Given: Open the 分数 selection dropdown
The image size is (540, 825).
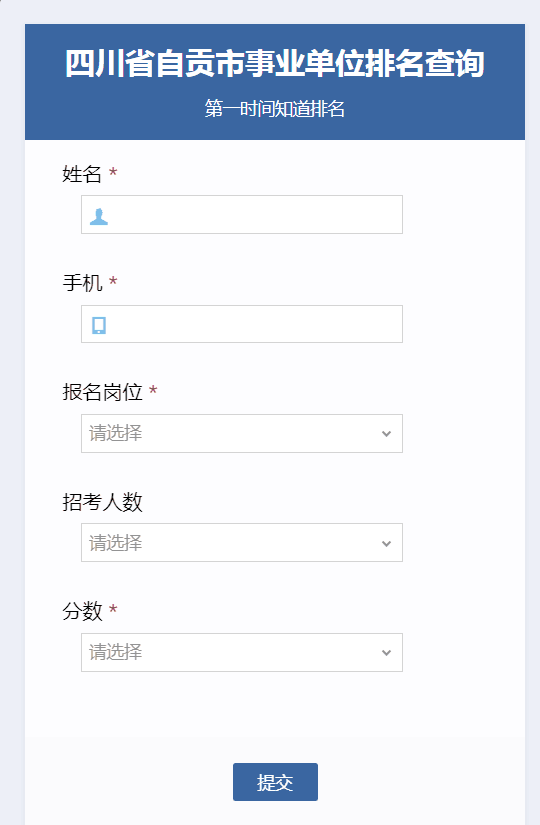Looking at the screenshot, I should tap(242, 652).
